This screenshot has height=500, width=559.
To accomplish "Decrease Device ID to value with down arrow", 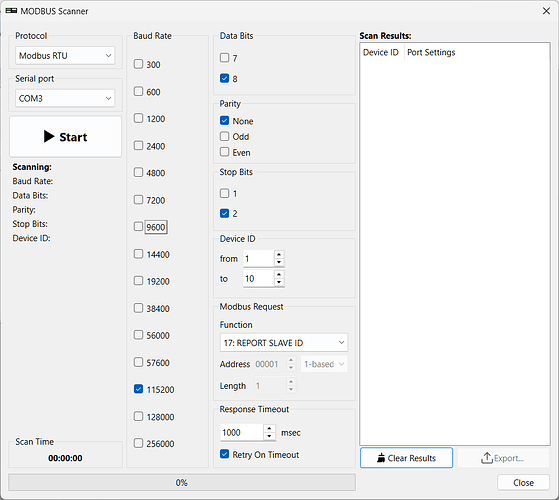I will click(x=279, y=283).
